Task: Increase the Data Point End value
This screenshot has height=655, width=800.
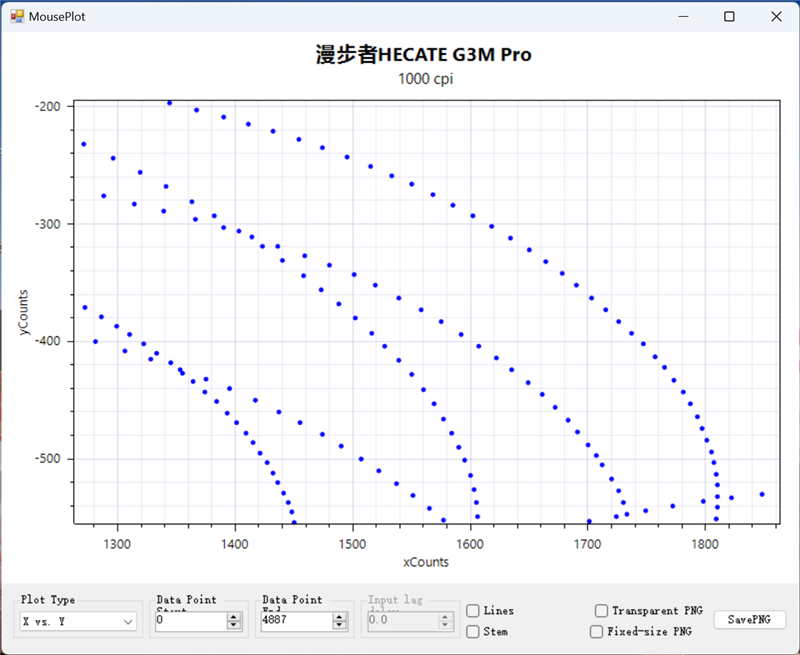Action: 339,617
